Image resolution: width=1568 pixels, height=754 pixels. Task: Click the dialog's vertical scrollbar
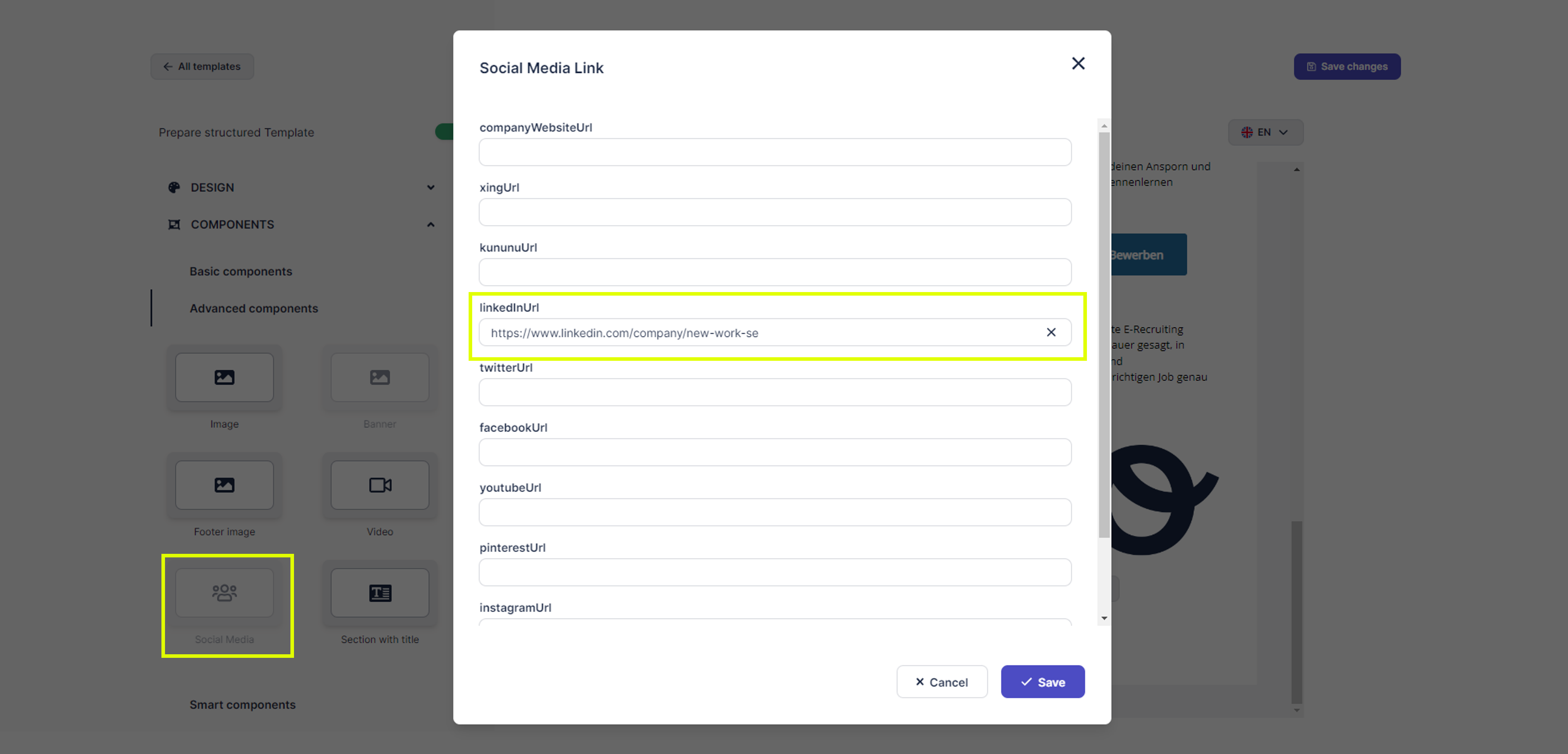[1104, 335]
